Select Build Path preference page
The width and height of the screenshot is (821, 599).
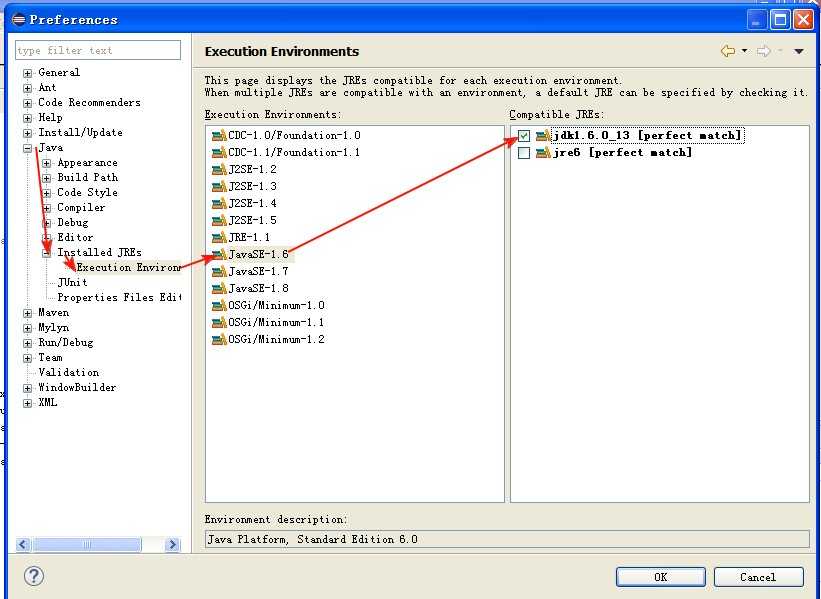tap(87, 178)
